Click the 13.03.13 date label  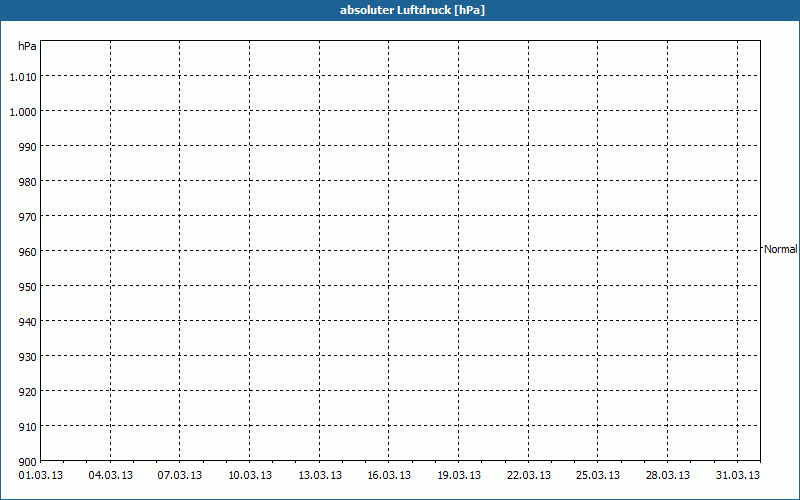[320, 476]
